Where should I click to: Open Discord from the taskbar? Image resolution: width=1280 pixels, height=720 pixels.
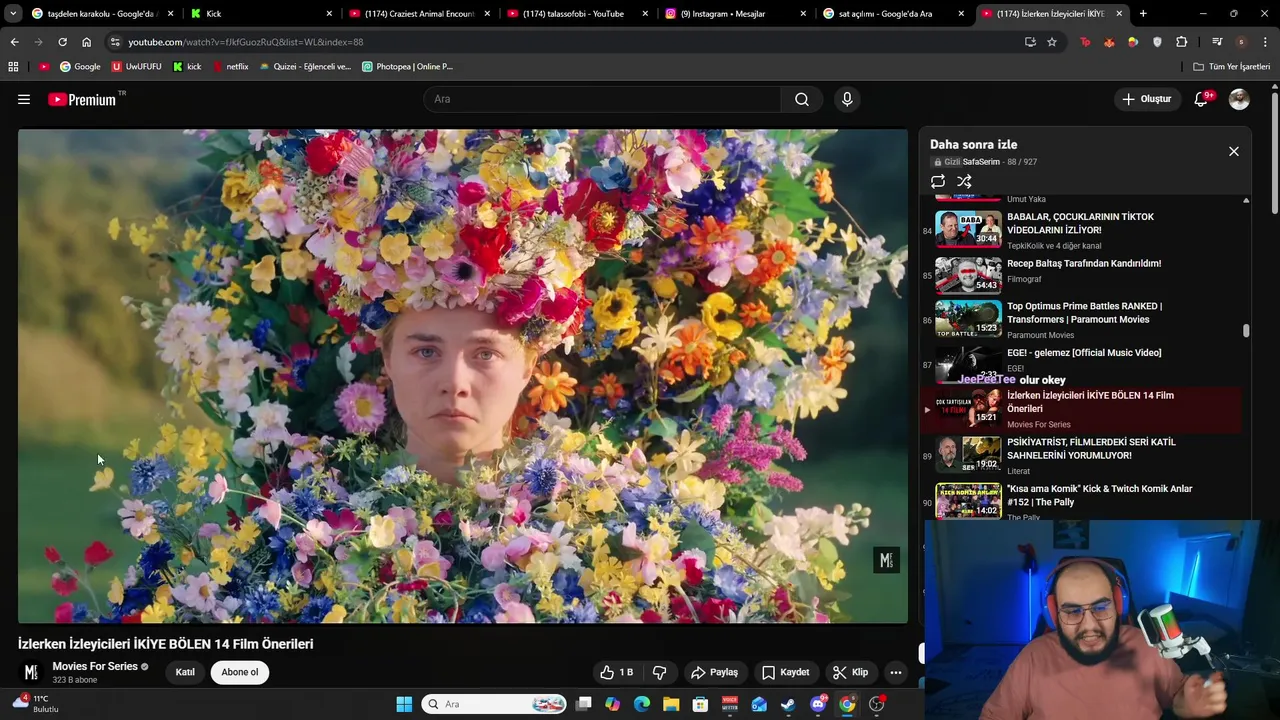tap(818, 704)
